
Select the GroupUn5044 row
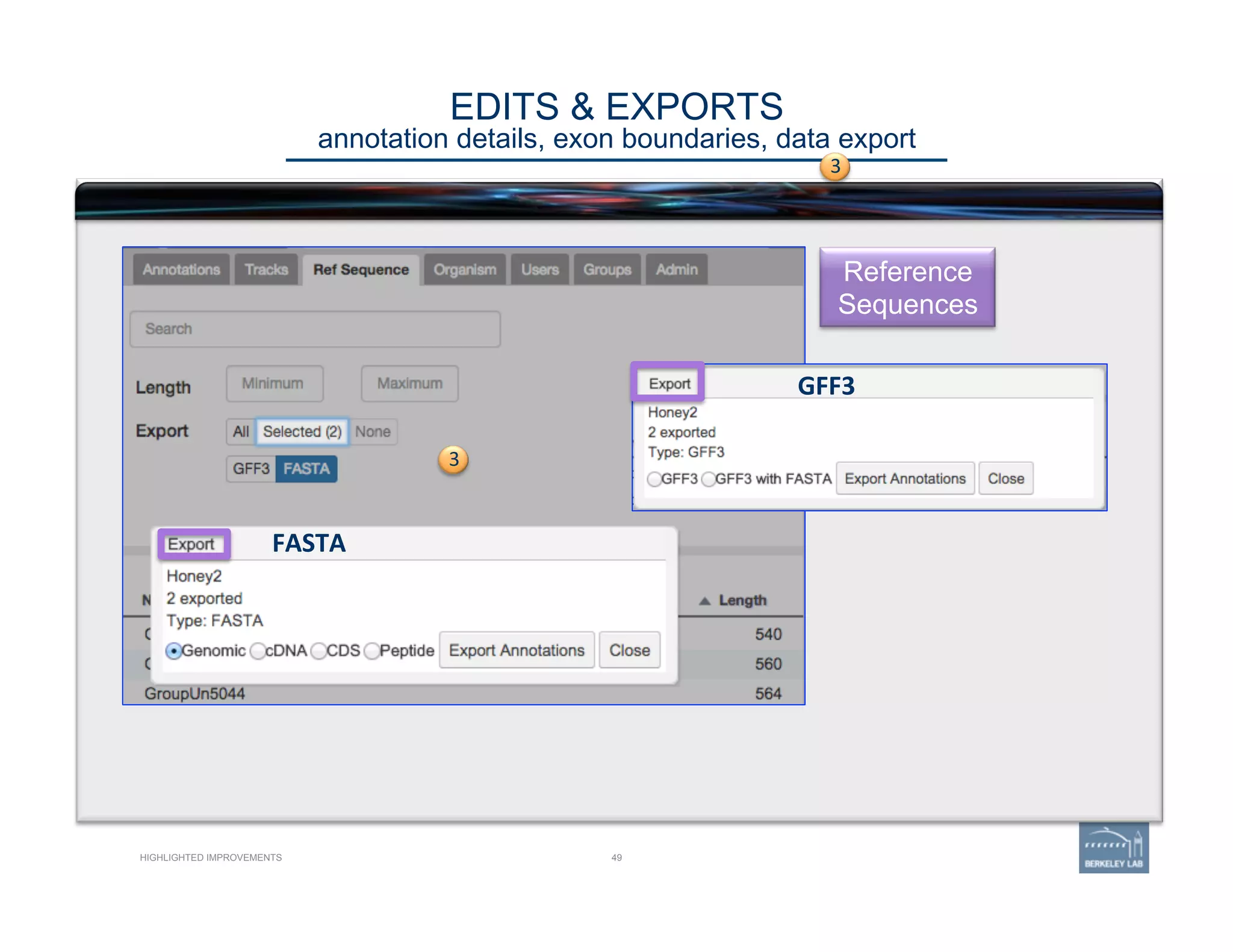tap(464, 694)
